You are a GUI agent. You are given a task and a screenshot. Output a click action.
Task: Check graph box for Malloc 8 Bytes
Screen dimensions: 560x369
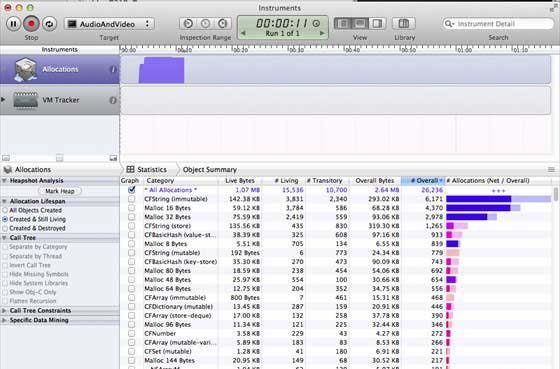tap(131, 244)
